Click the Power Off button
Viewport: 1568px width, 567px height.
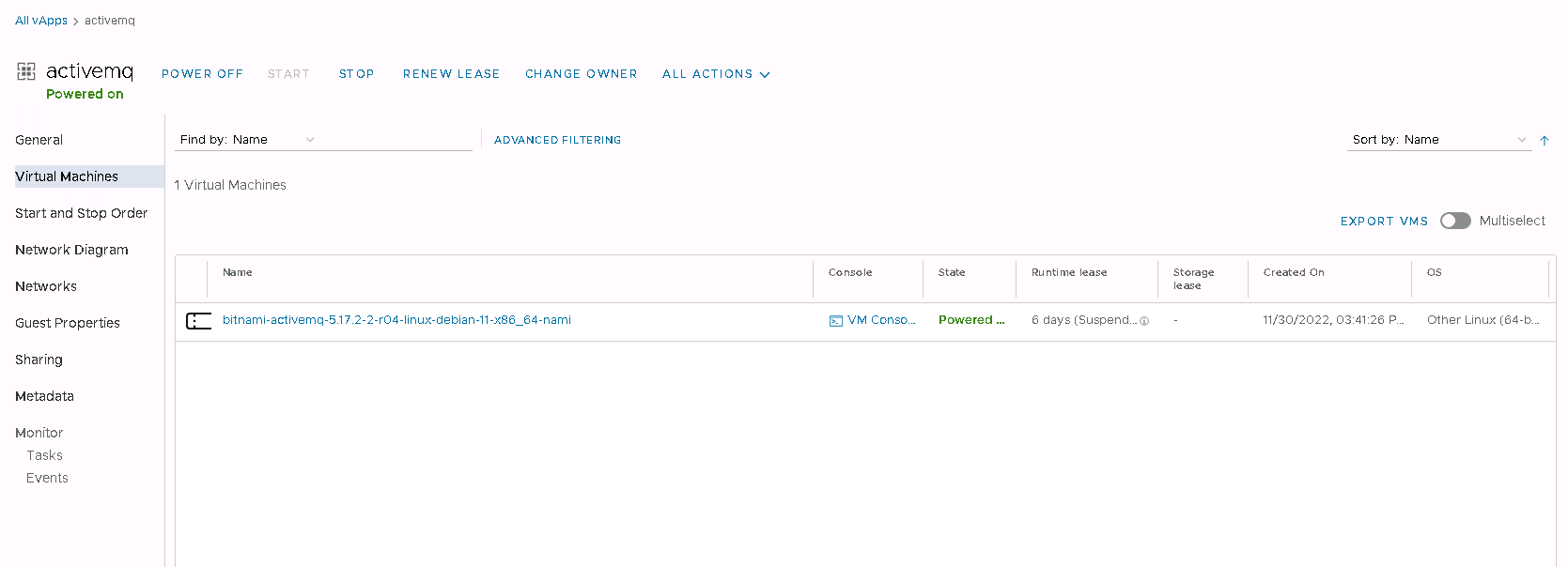(202, 74)
